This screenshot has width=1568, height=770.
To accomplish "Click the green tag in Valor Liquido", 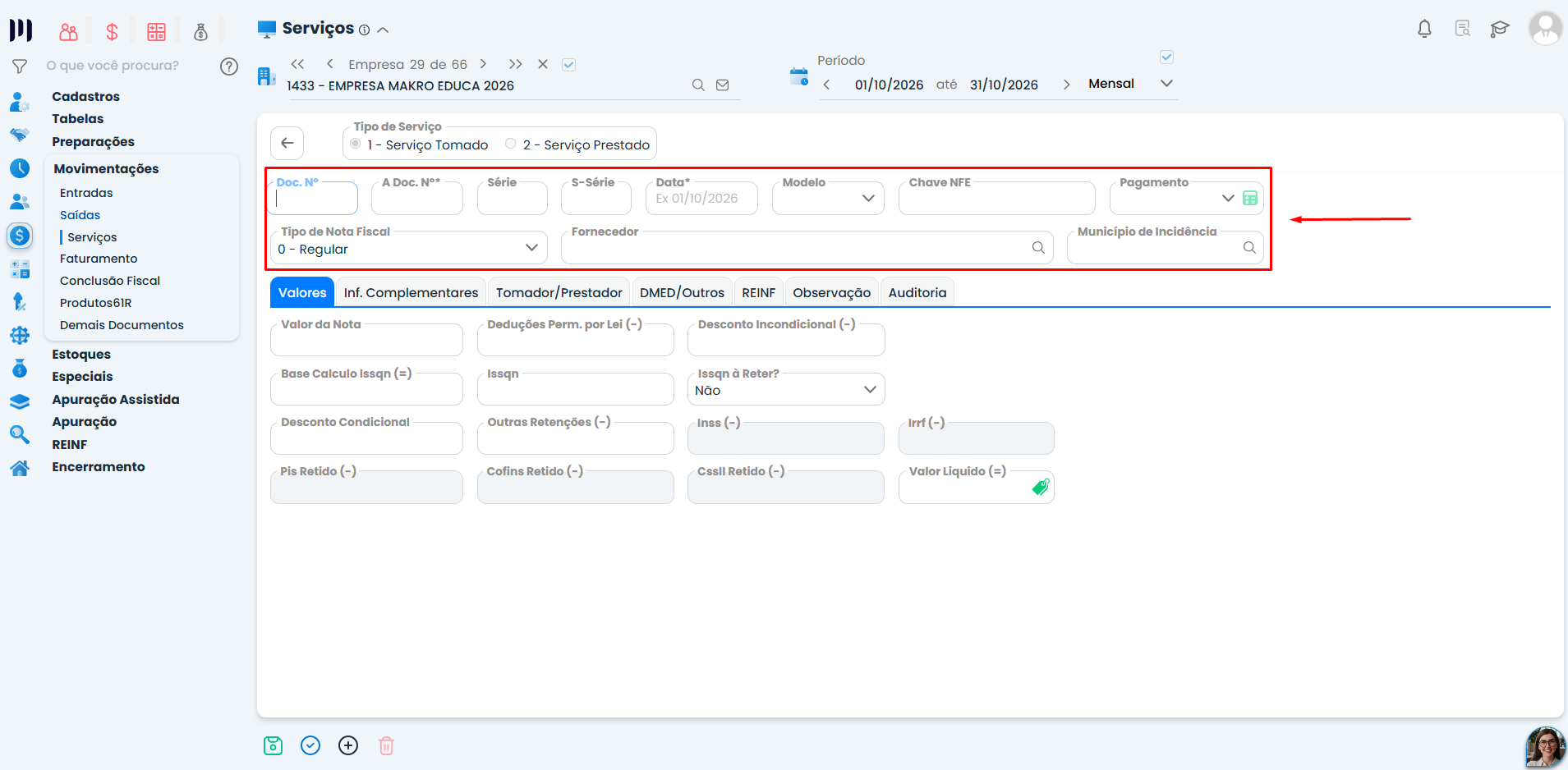I will (1041, 487).
